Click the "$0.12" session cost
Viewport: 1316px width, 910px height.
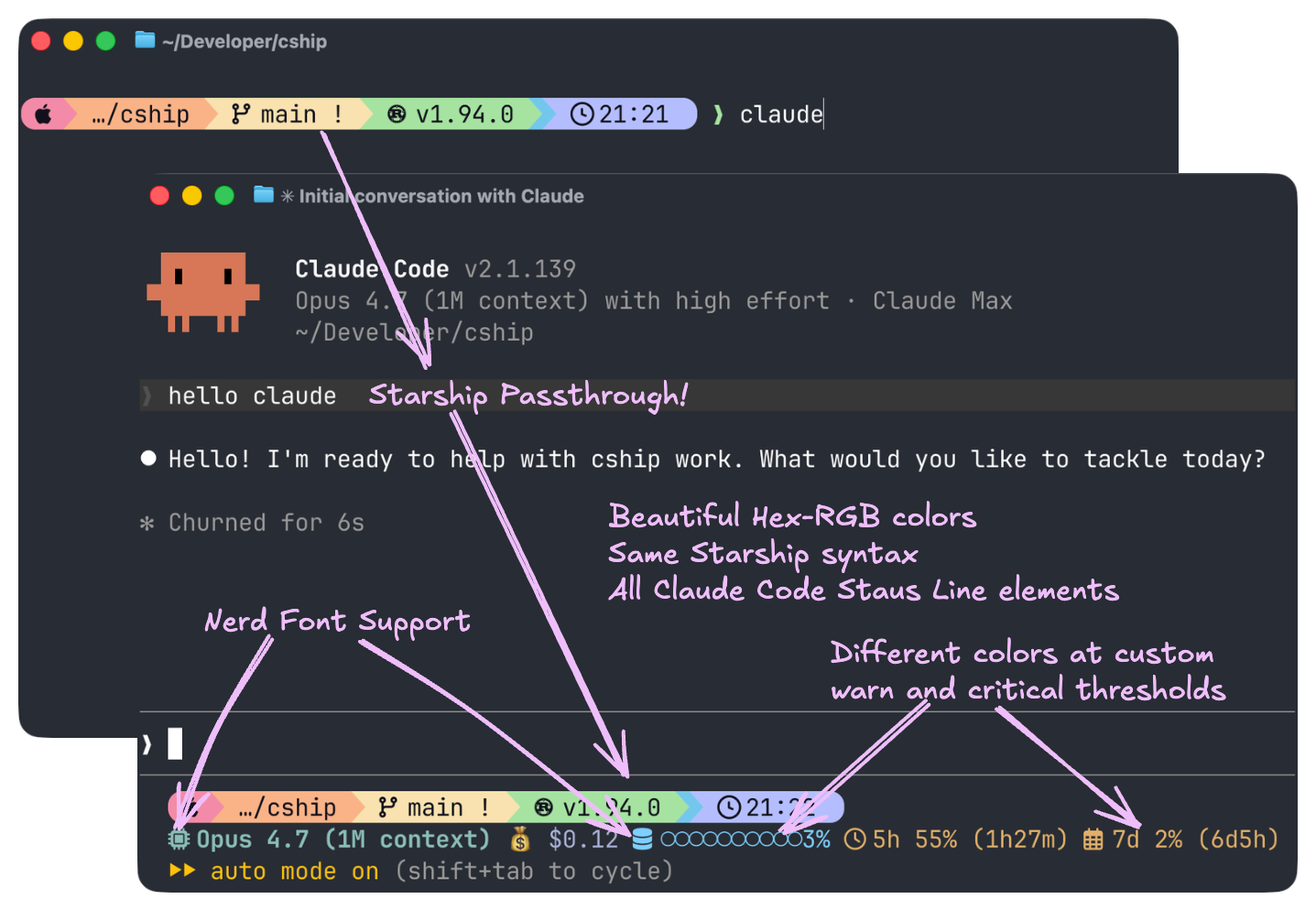click(583, 840)
